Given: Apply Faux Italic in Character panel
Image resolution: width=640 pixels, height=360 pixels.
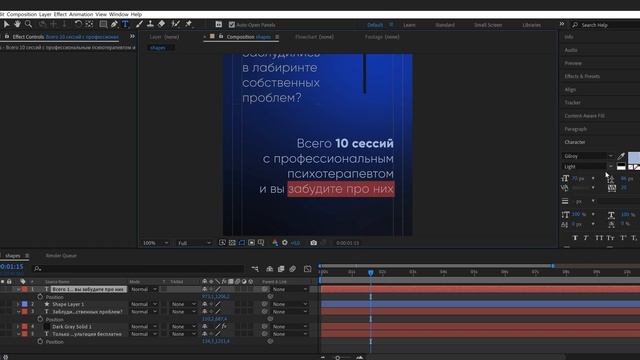Looking at the screenshot, I should coord(586,238).
